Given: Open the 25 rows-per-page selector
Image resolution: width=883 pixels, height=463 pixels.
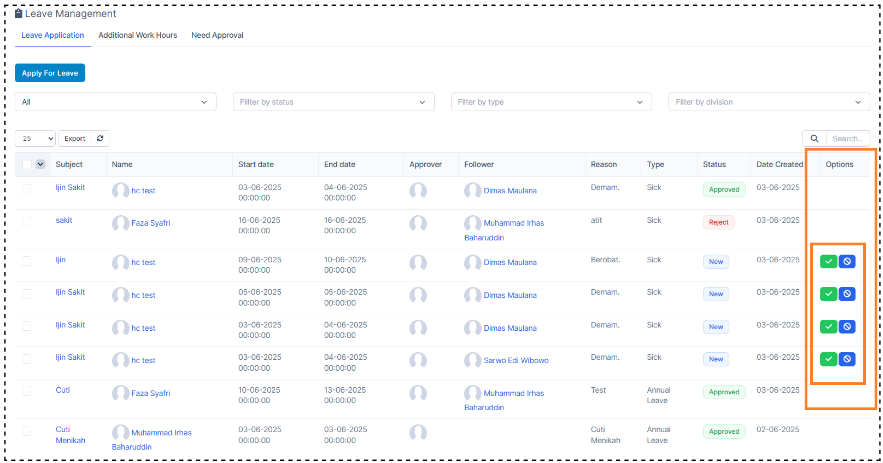Looking at the screenshot, I should [x=36, y=139].
